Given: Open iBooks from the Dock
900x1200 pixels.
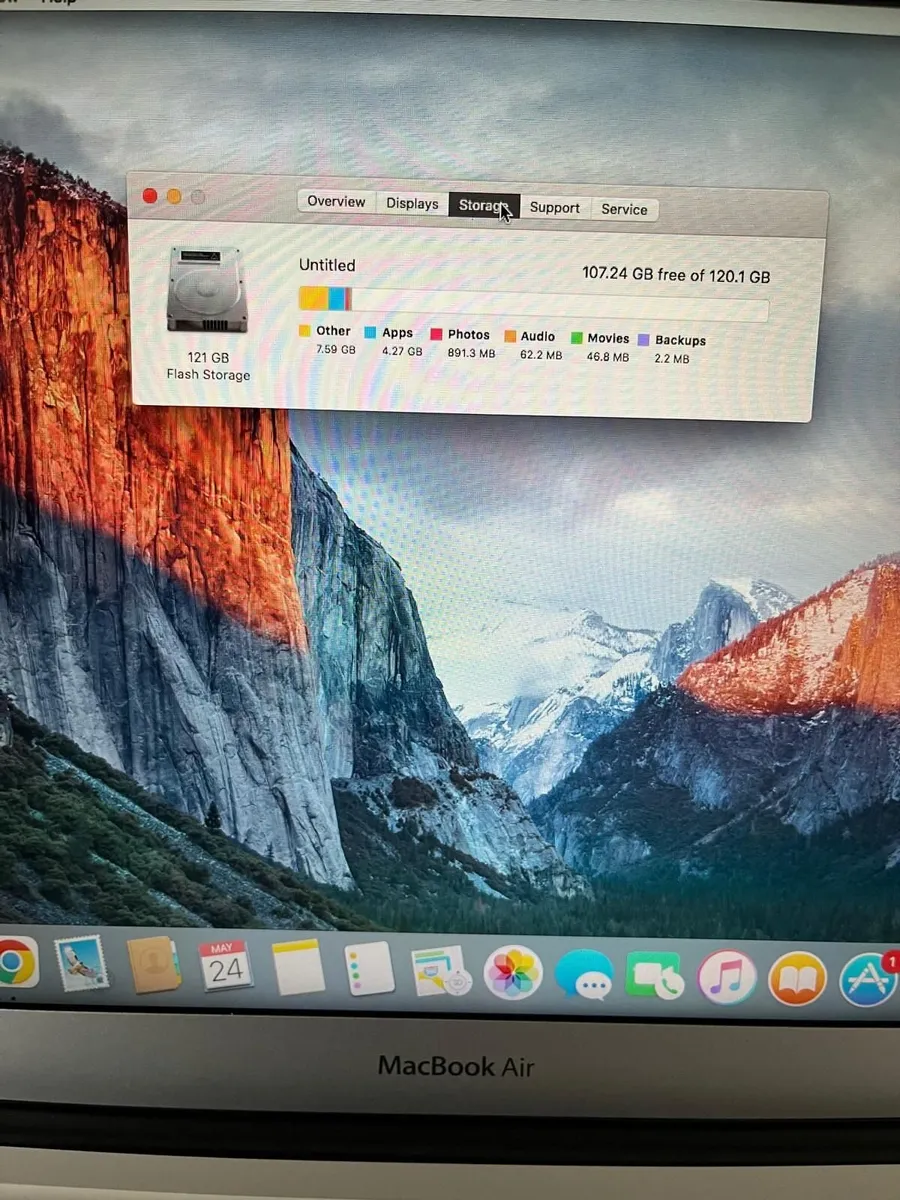Looking at the screenshot, I should coord(797,979).
